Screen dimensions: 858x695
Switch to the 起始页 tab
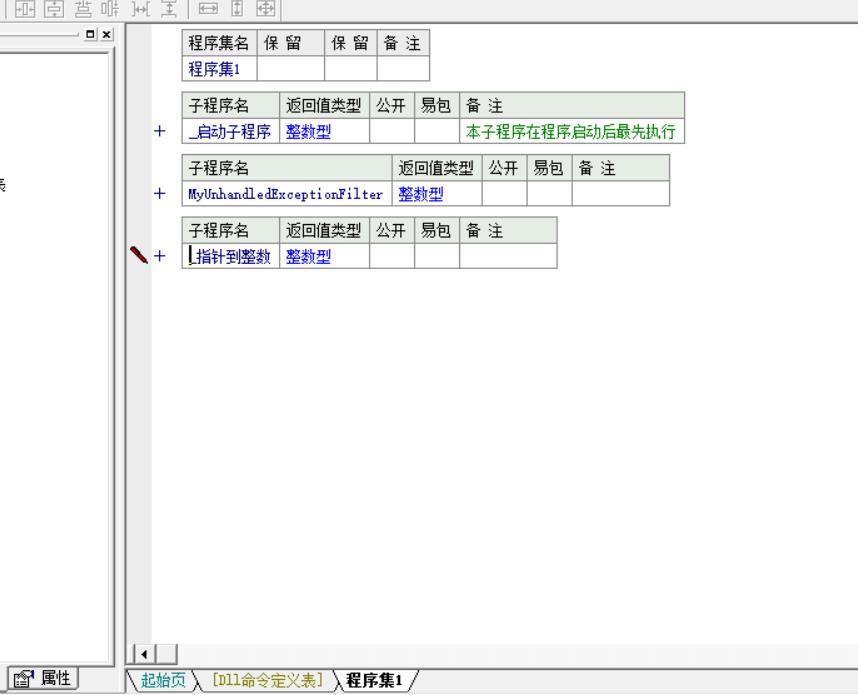pyautogui.click(x=163, y=680)
